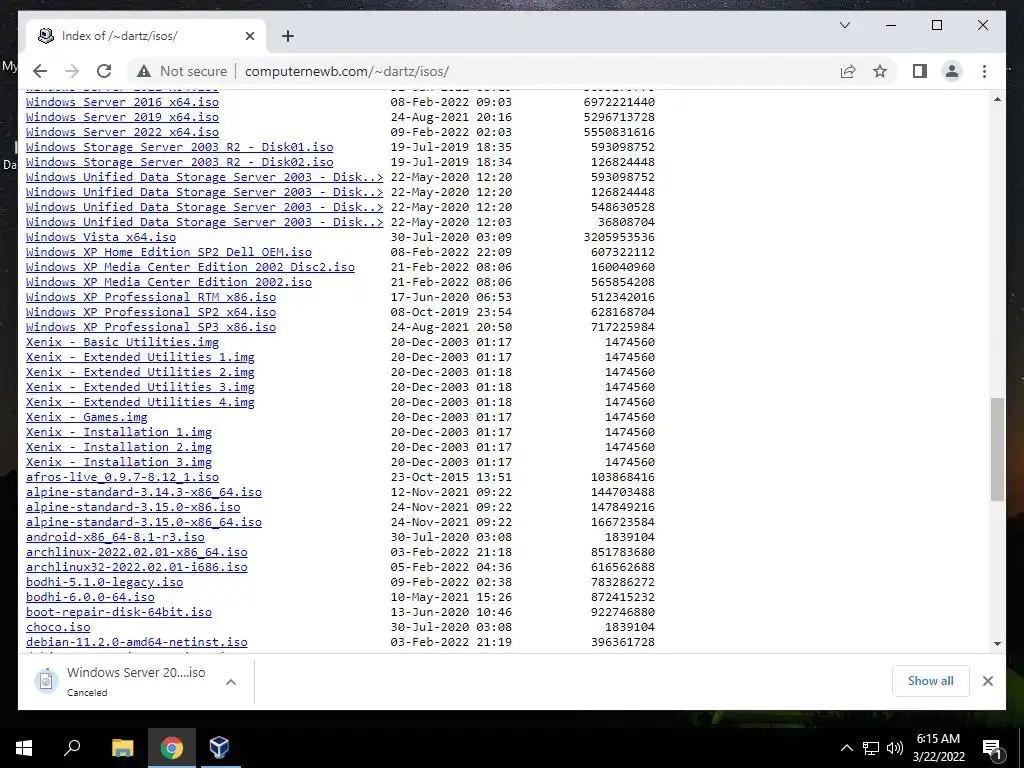Viewport: 1024px width, 768px height.
Task: Select the Index of /~dartz/isos/ tab
Action: coord(146,36)
